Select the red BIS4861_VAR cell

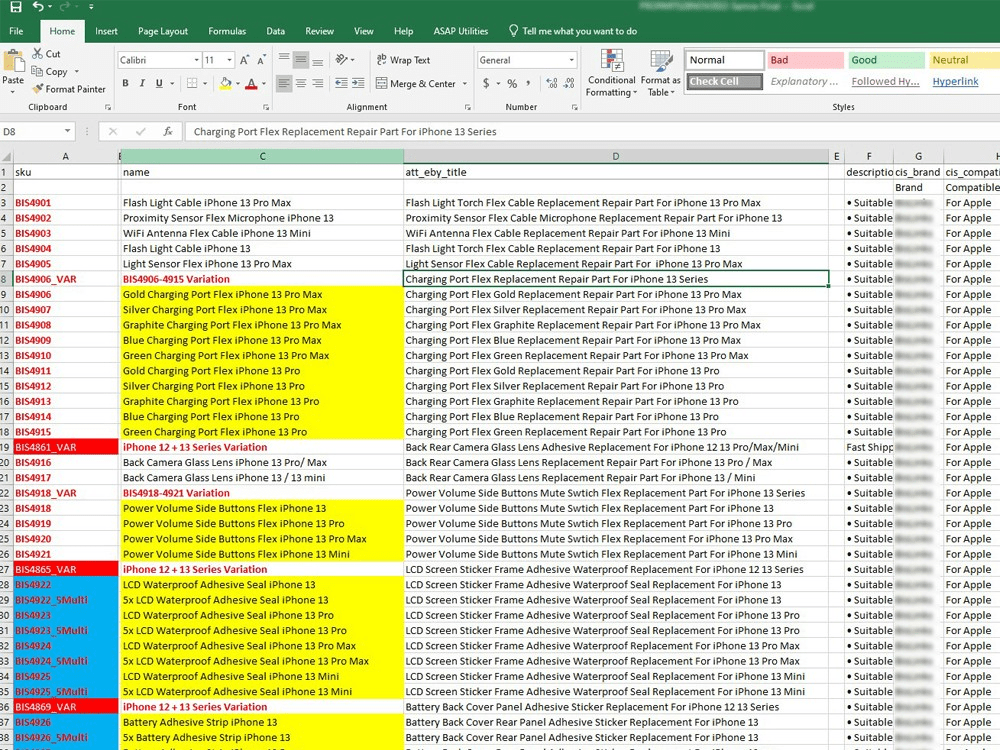(66, 448)
